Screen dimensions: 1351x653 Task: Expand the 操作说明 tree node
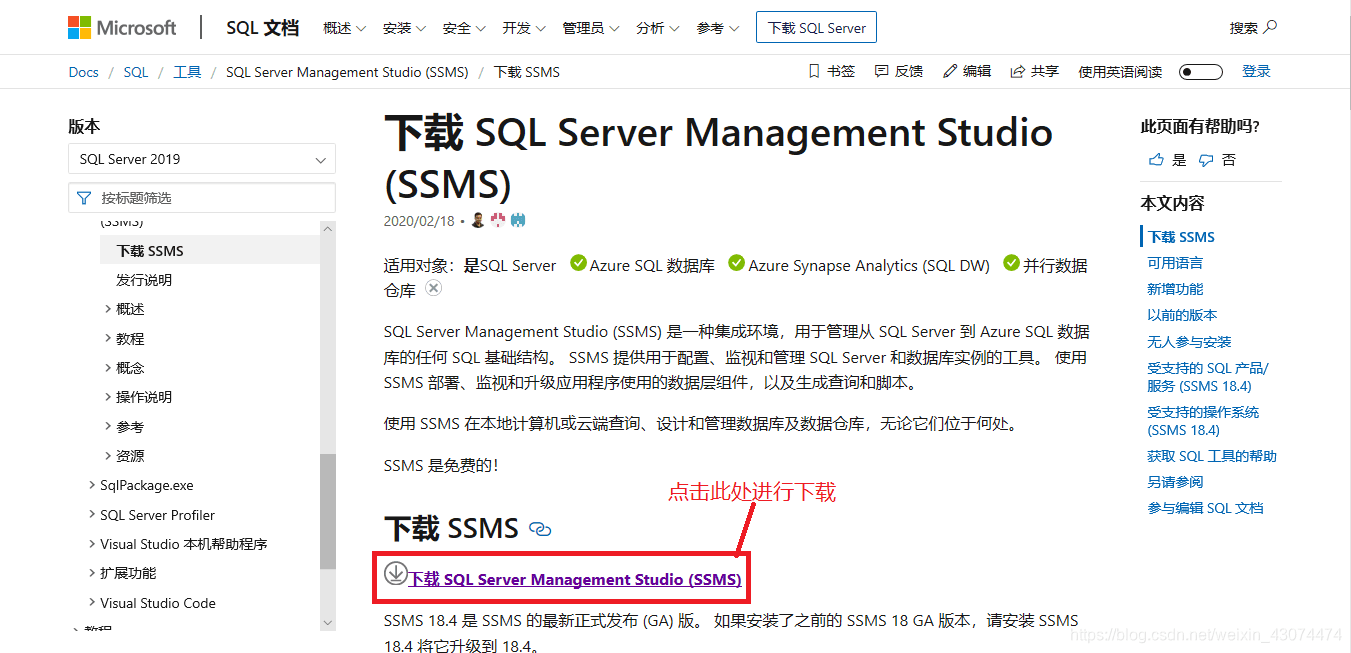[108, 397]
